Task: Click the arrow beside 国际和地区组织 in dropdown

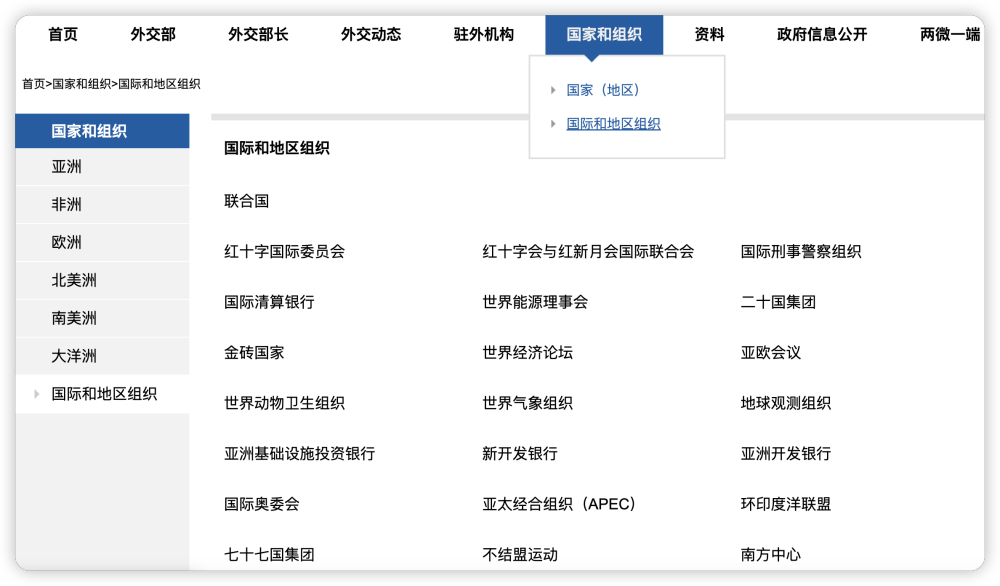Action: pos(554,124)
